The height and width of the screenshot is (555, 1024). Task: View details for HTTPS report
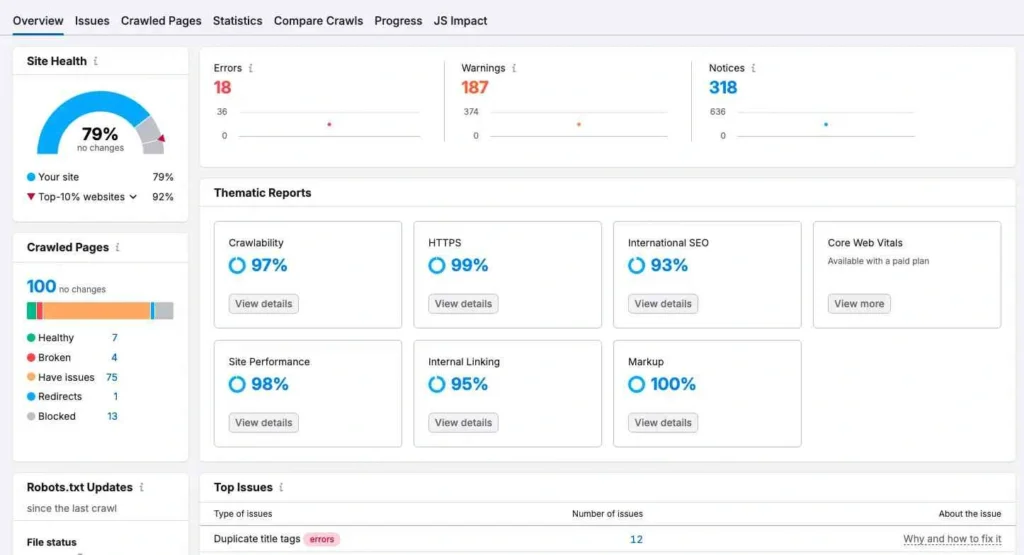(463, 304)
